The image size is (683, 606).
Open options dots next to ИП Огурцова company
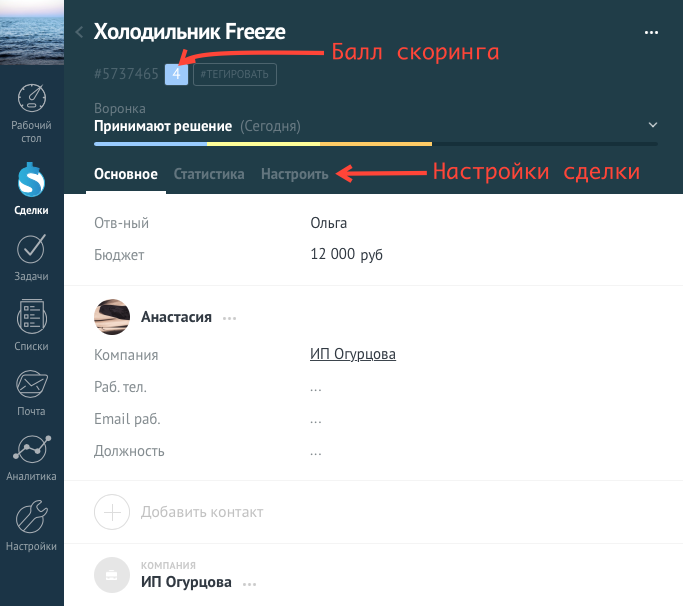249,584
